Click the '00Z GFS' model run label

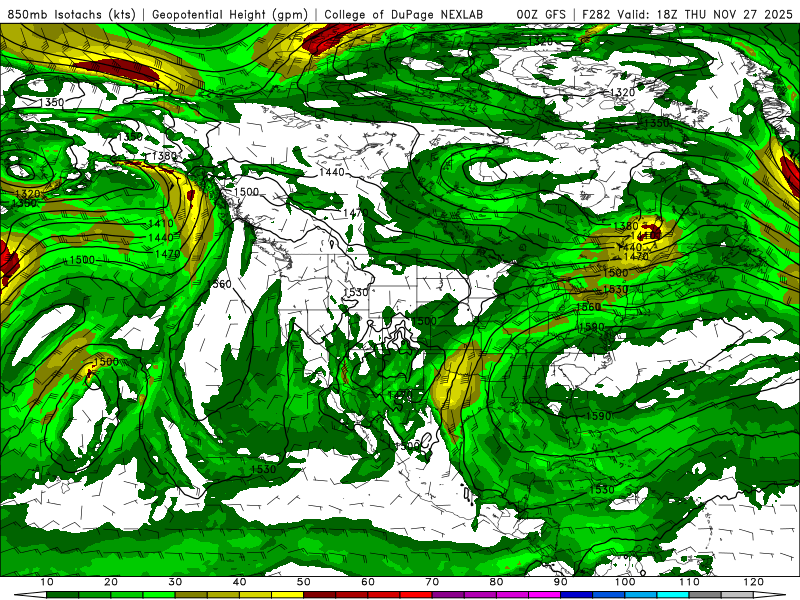coord(541,14)
